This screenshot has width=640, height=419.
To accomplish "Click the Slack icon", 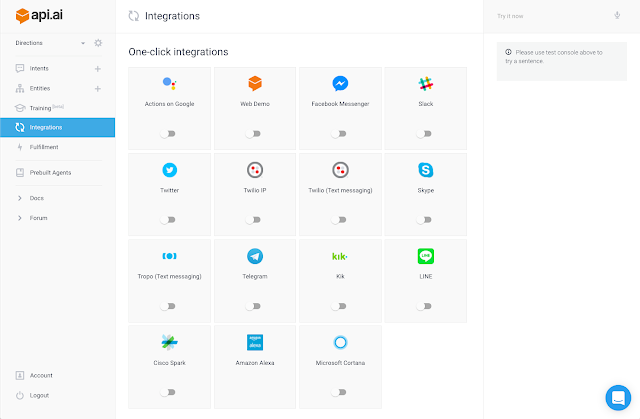I will pyautogui.click(x=426, y=83).
